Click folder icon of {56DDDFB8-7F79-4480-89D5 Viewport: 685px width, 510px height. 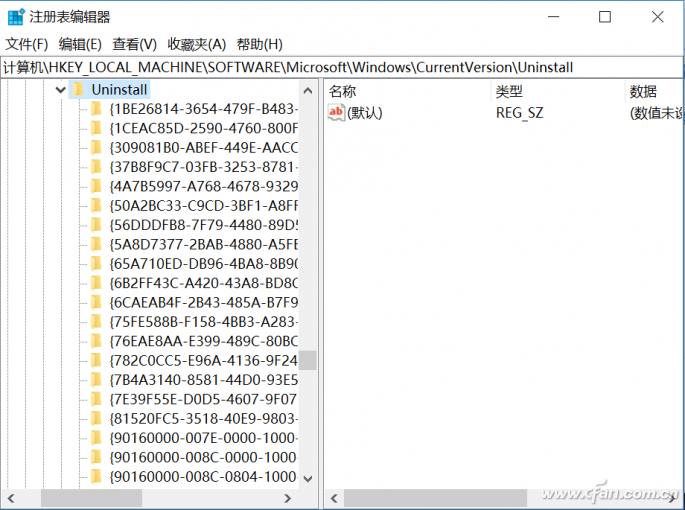[x=97, y=225]
